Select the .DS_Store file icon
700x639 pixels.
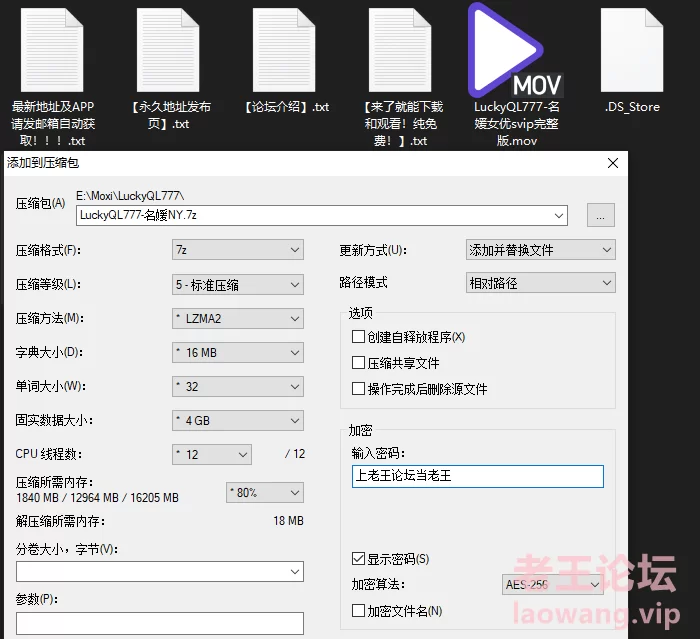[632, 50]
